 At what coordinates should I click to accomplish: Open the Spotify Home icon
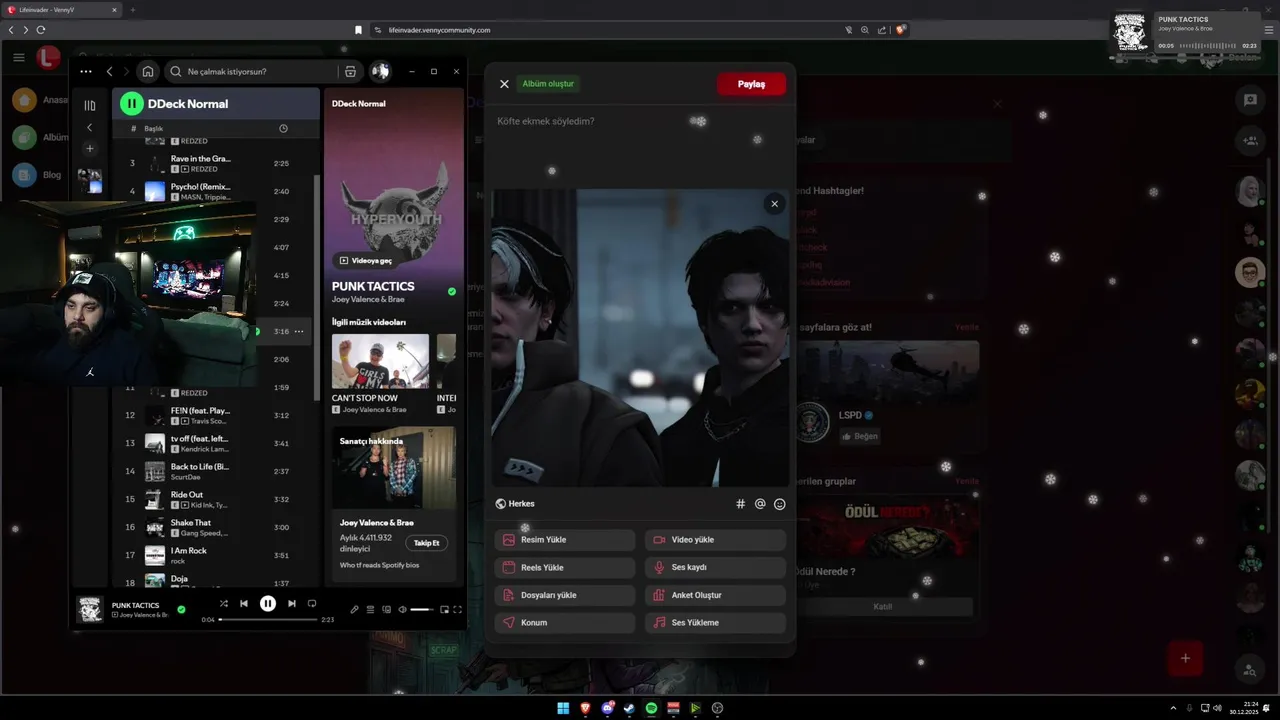(148, 71)
